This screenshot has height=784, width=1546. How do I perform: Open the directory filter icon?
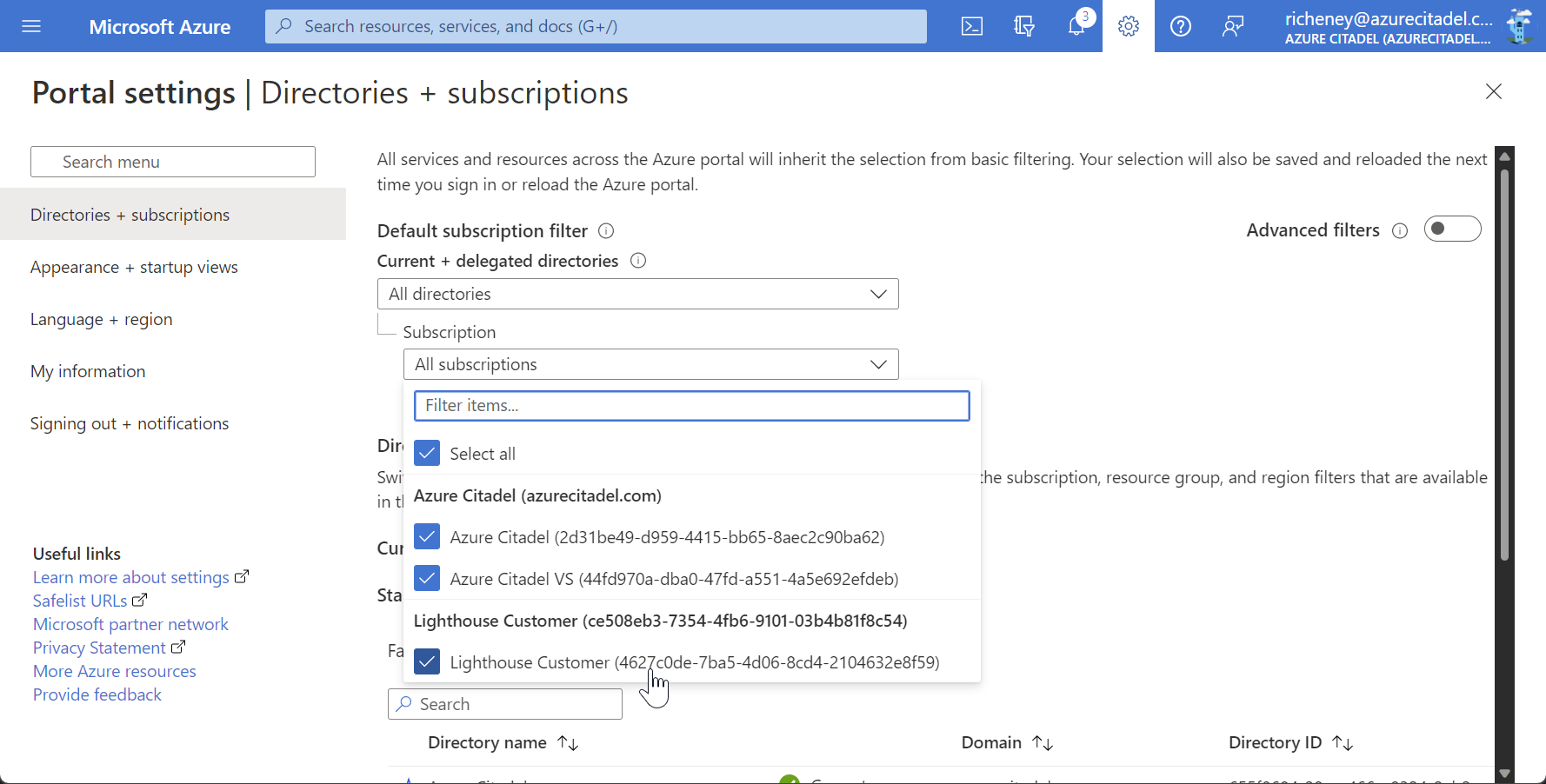tap(1023, 26)
